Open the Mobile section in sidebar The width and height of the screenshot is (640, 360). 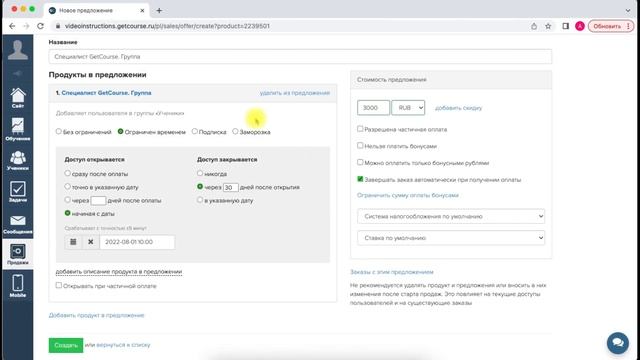(x=18, y=286)
